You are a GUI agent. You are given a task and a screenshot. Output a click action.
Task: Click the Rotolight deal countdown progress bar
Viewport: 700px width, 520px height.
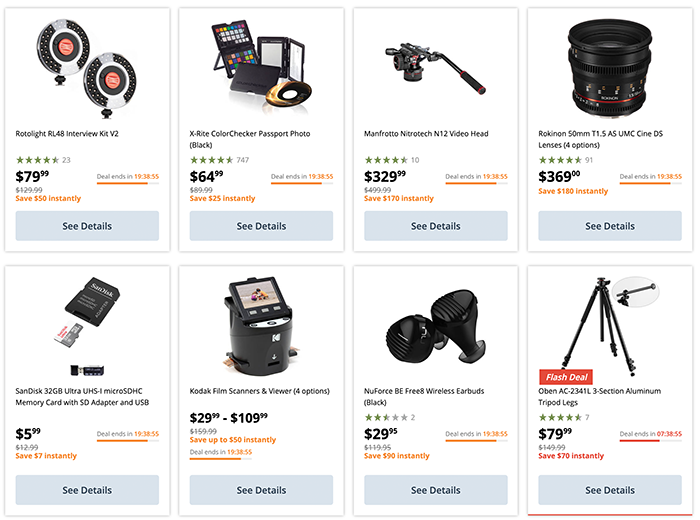pos(128,183)
